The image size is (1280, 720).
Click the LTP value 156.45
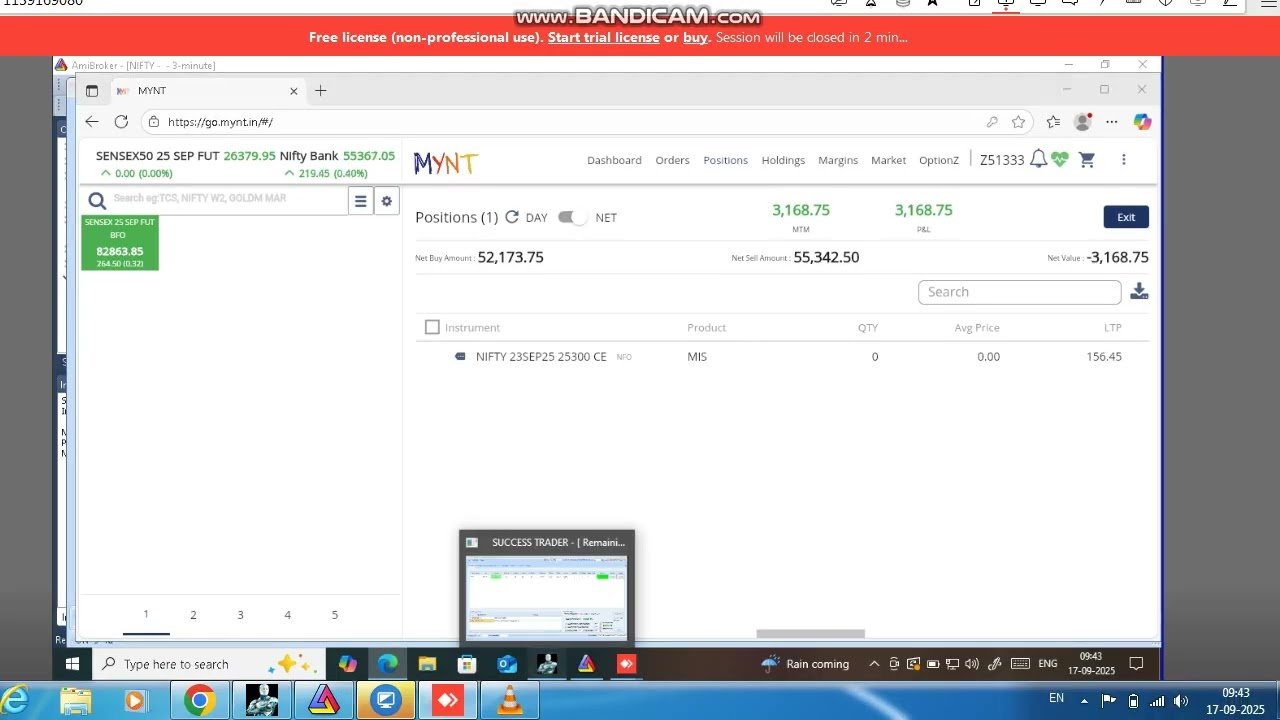pyautogui.click(x=1104, y=357)
